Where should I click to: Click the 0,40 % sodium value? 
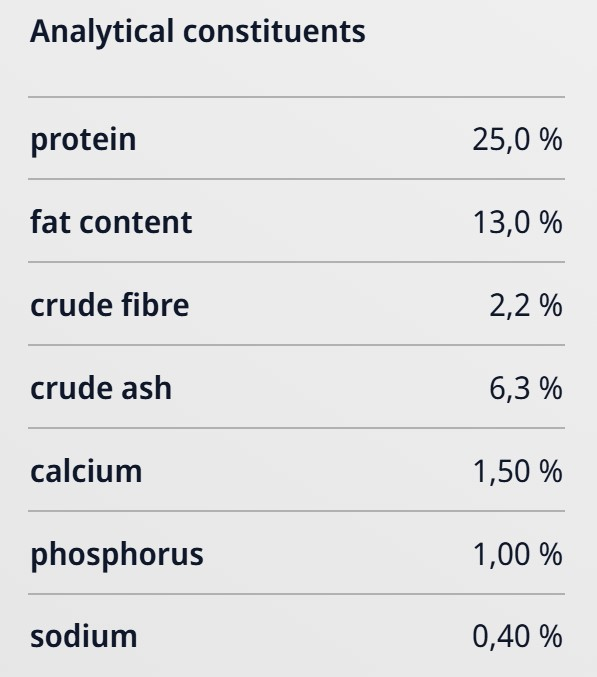(x=517, y=637)
